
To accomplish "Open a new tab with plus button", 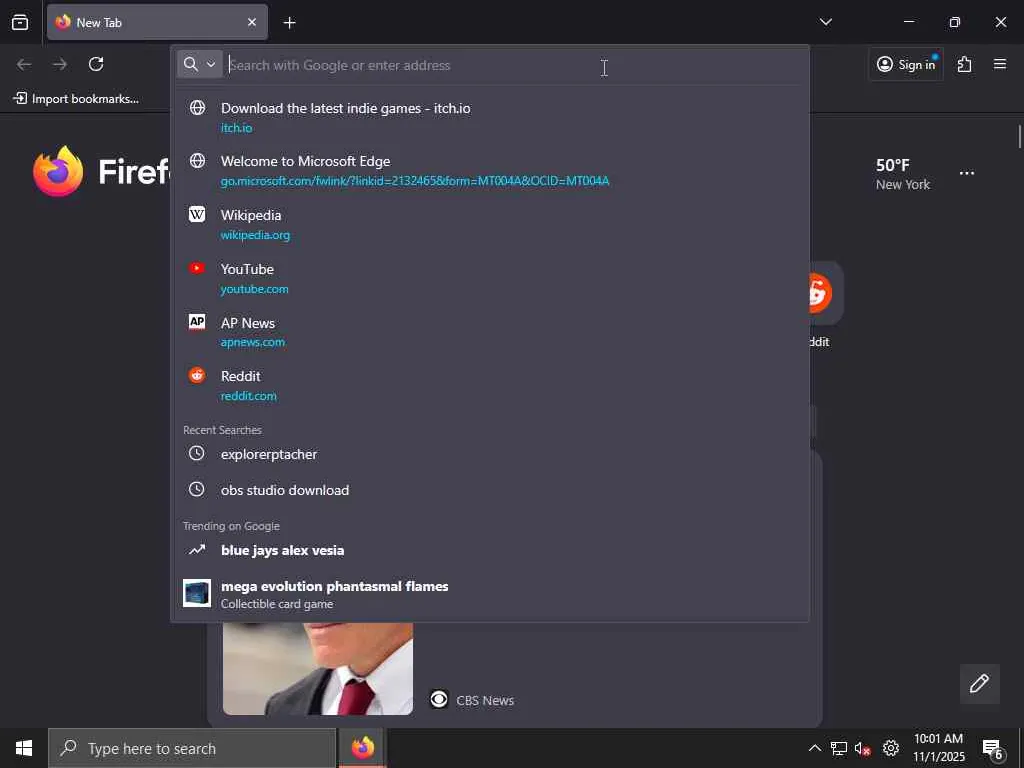I will pyautogui.click(x=289, y=23).
